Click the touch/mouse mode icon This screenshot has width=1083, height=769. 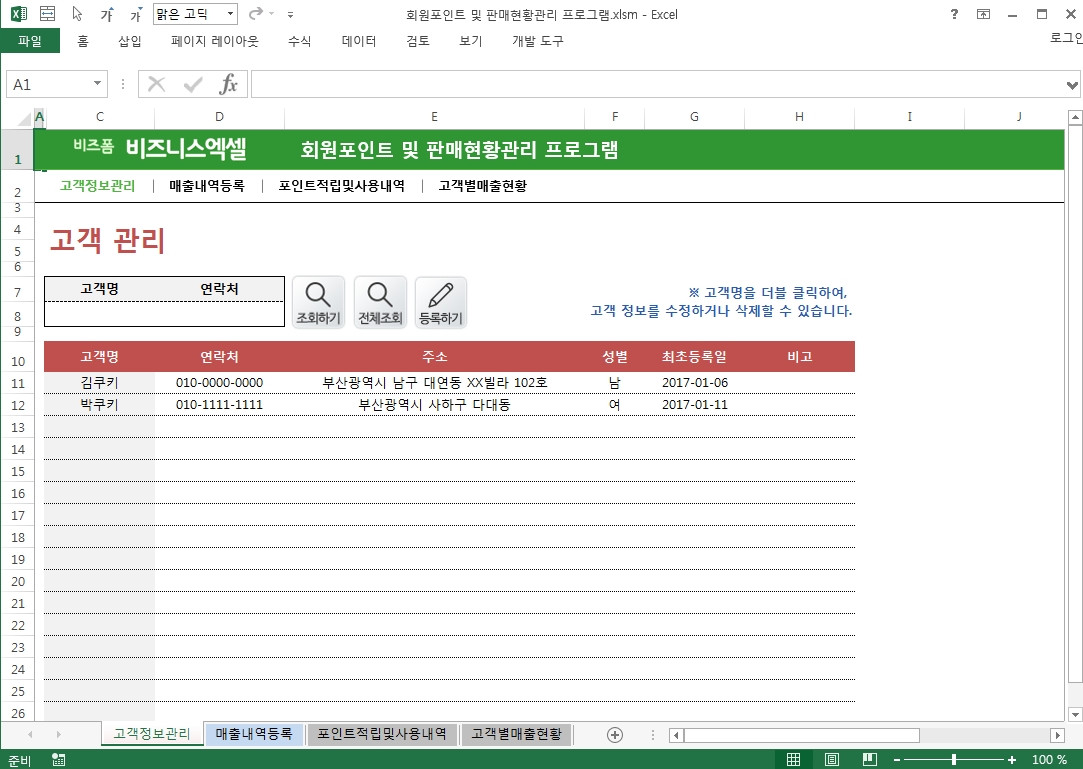(x=48, y=14)
